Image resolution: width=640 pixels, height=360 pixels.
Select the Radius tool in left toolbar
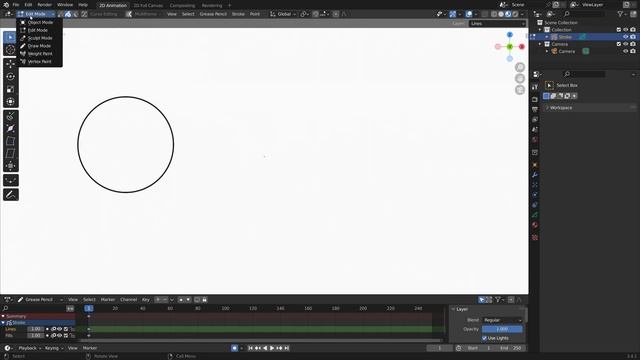pyautogui.click(x=10, y=129)
